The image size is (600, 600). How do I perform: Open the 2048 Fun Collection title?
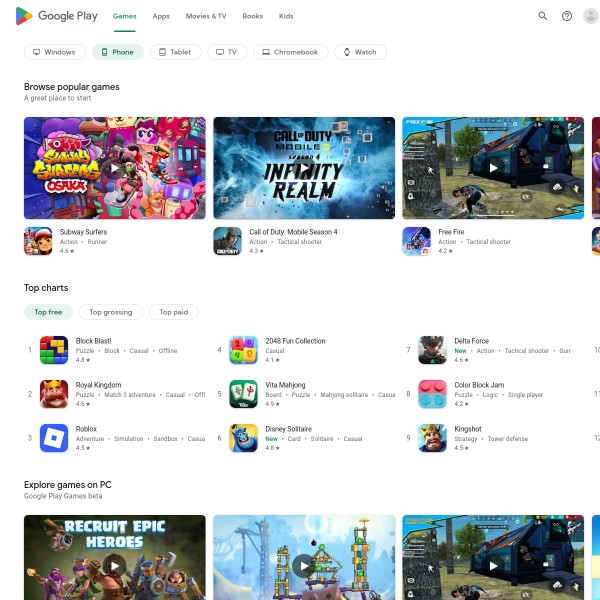tap(295, 341)
